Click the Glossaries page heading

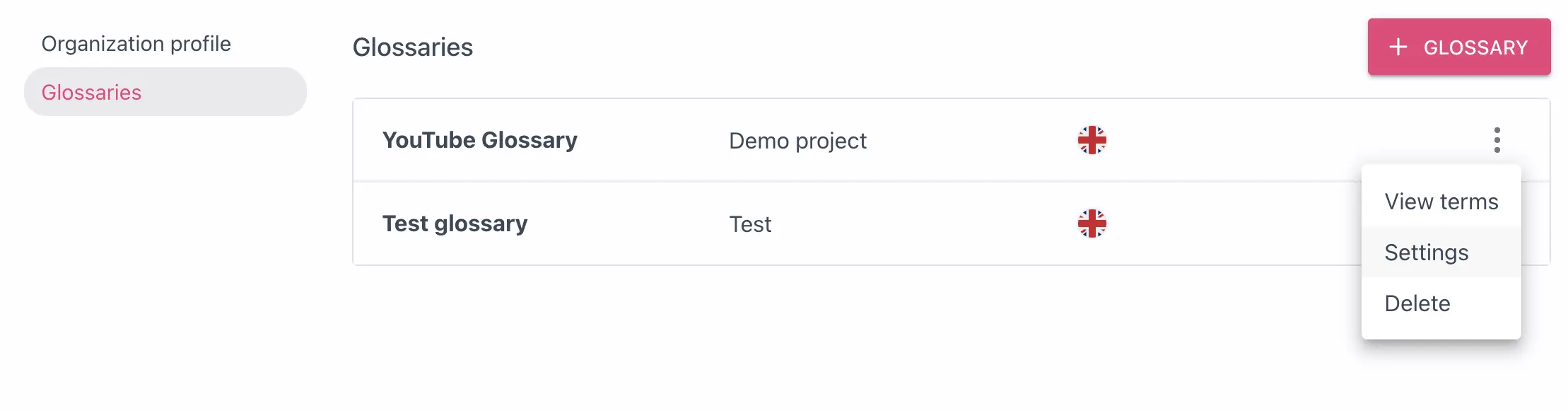pos(412,47)
